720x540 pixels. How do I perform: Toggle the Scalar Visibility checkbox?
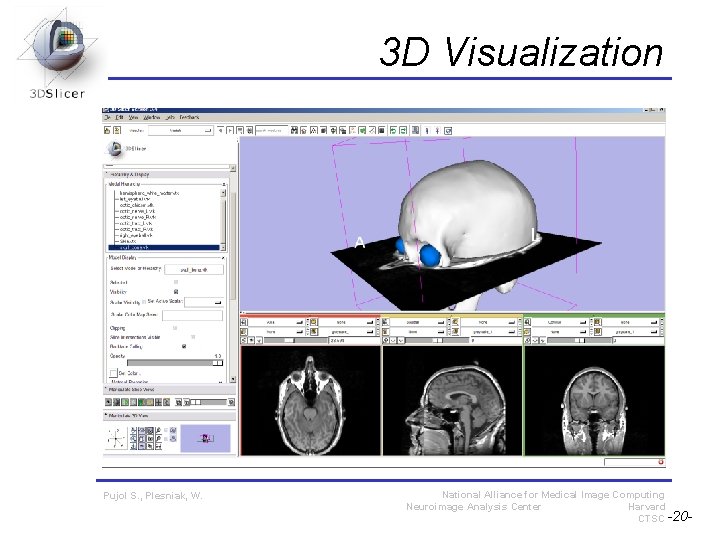(144, 302)
